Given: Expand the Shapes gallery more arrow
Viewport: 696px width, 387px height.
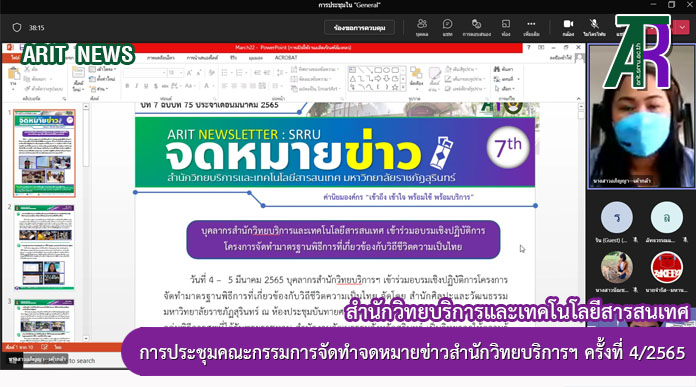Looking at the screenshot, I should point(403,87).
